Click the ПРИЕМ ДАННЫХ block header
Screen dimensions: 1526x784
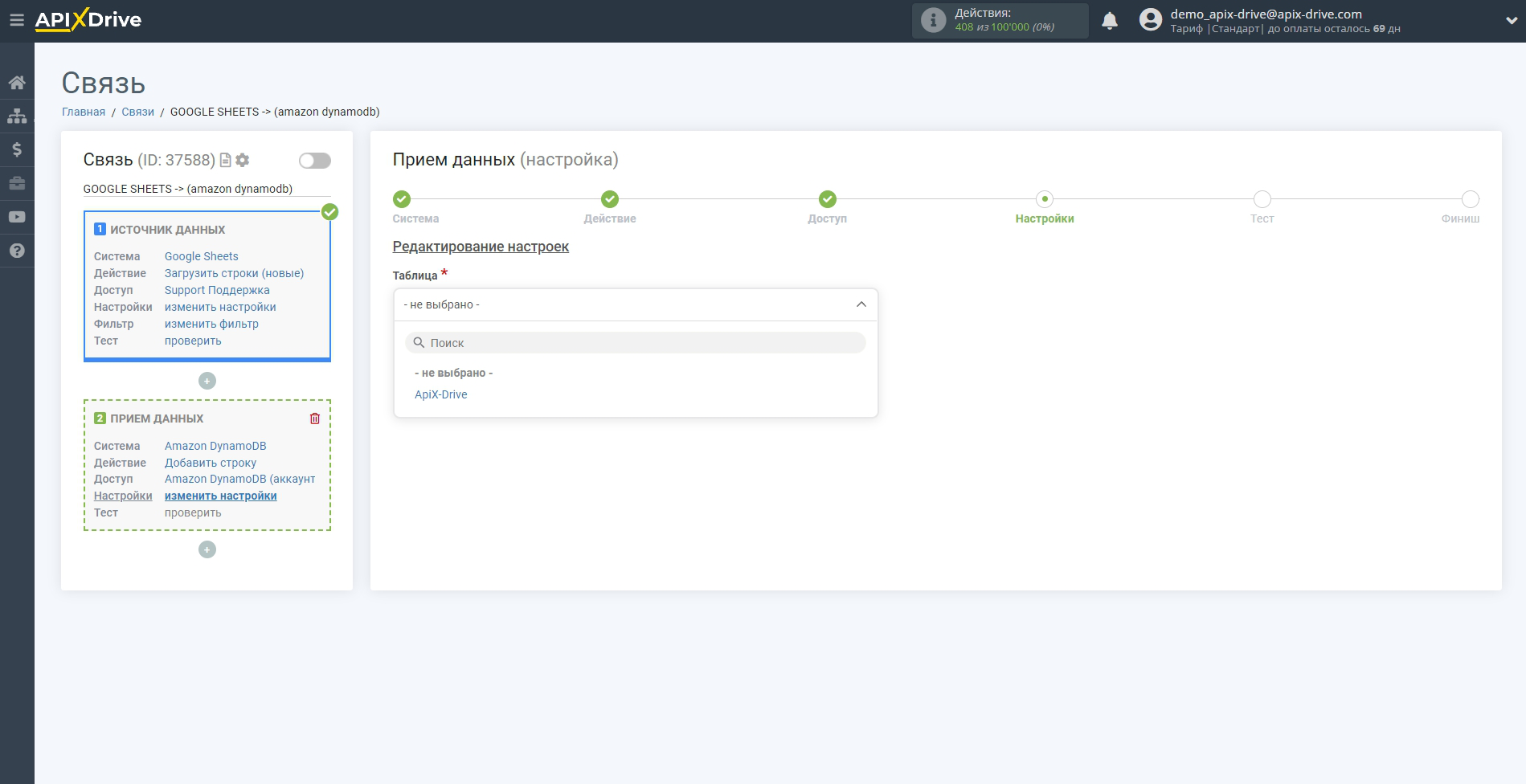157,419
